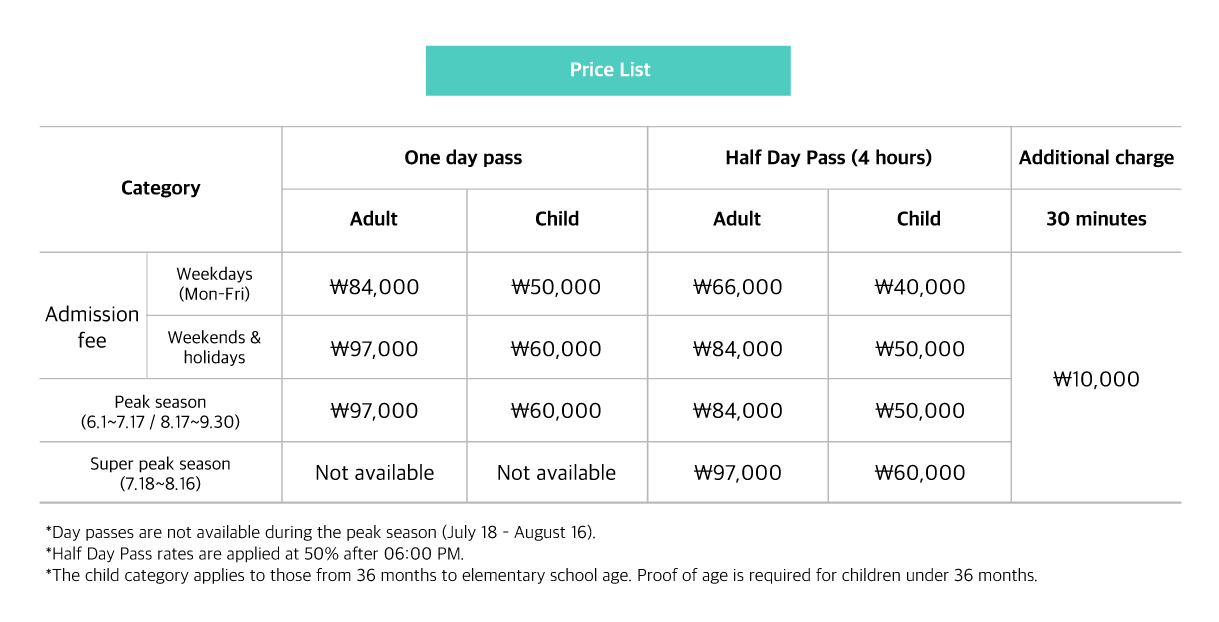The width and height of the screenshot is (1219, 622).
Task: Select the Additional charge header
Action: (1096, 158)
